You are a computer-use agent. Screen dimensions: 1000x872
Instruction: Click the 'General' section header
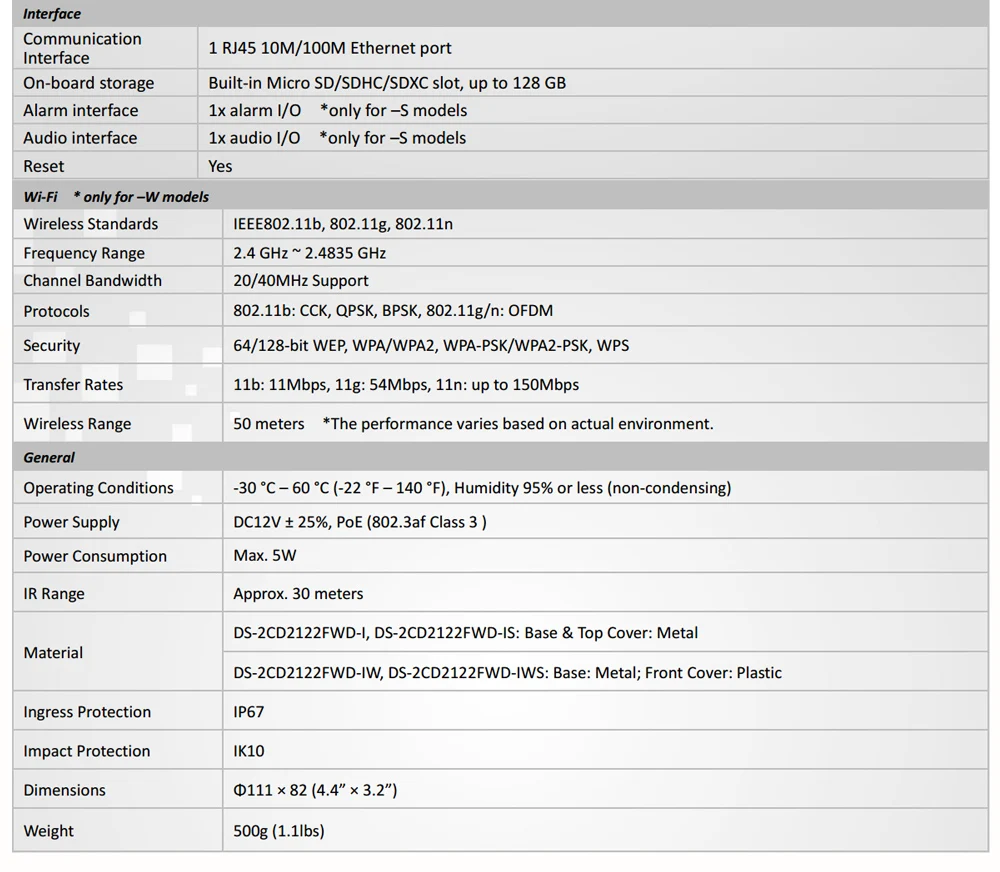tap(48, 457)
